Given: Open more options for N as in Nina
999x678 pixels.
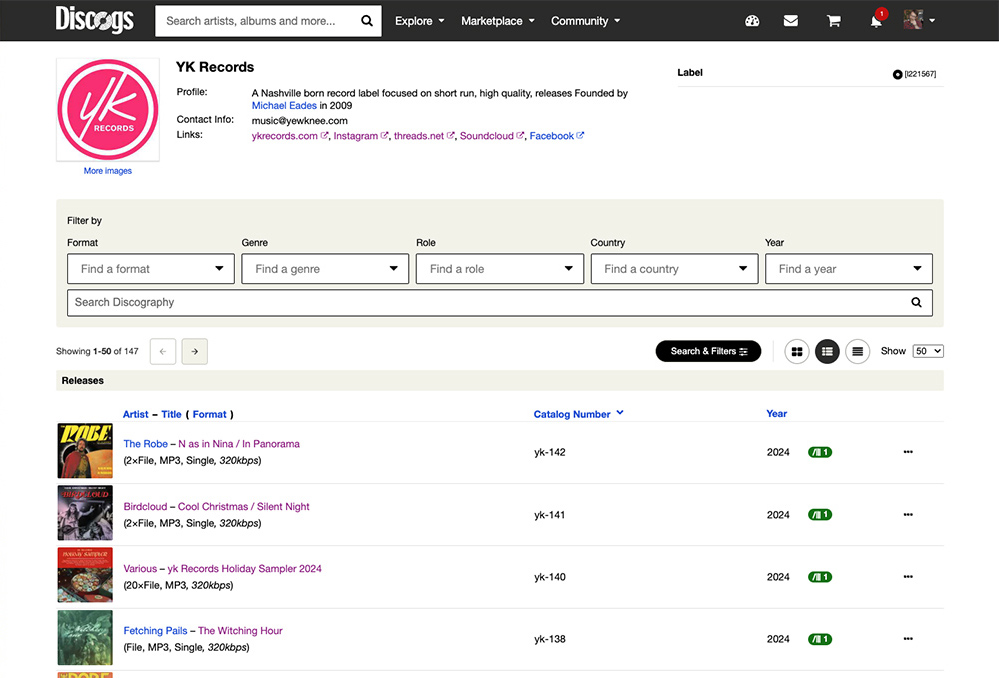Looking at the screenshot, I should [908, 452].
